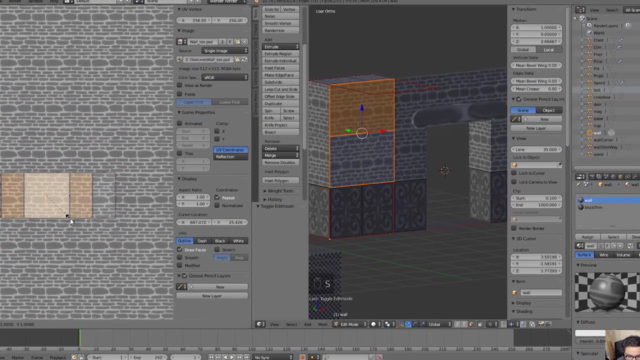Click the diffuse color swatch

(x=590, y=333)
